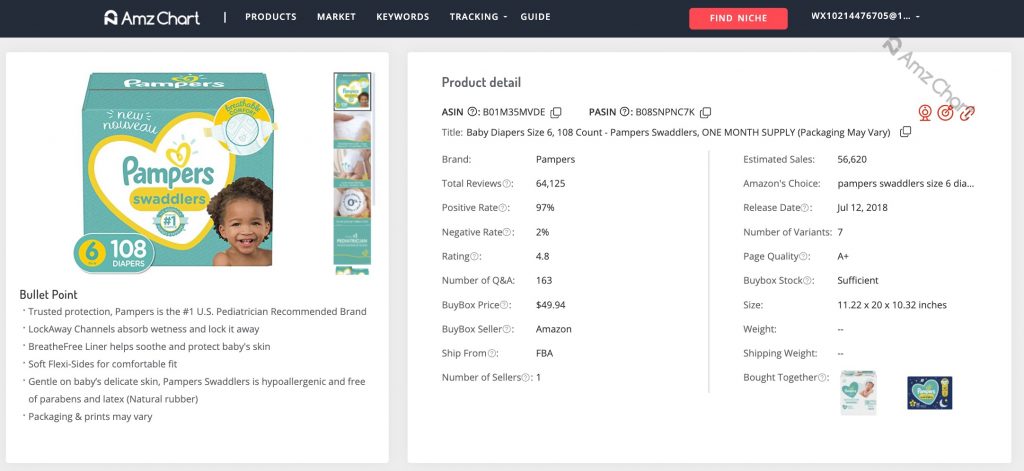Screen dimensions: 1024x471
Task: Show help for Number of Sellers
Action: click(x=526, y=378)
